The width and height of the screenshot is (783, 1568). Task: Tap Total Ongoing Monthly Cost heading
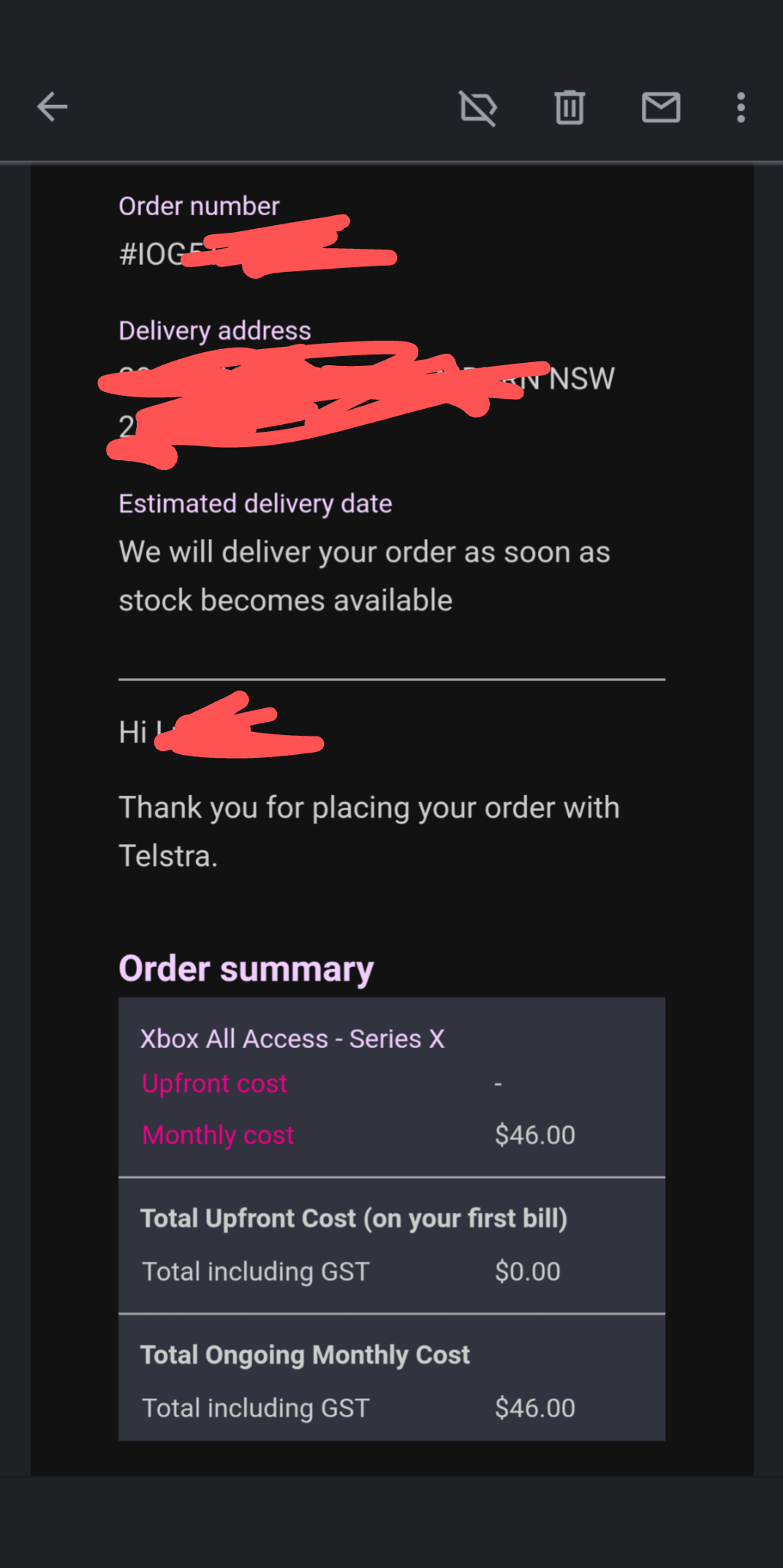pyautogui.click(x=305, y=1354)
